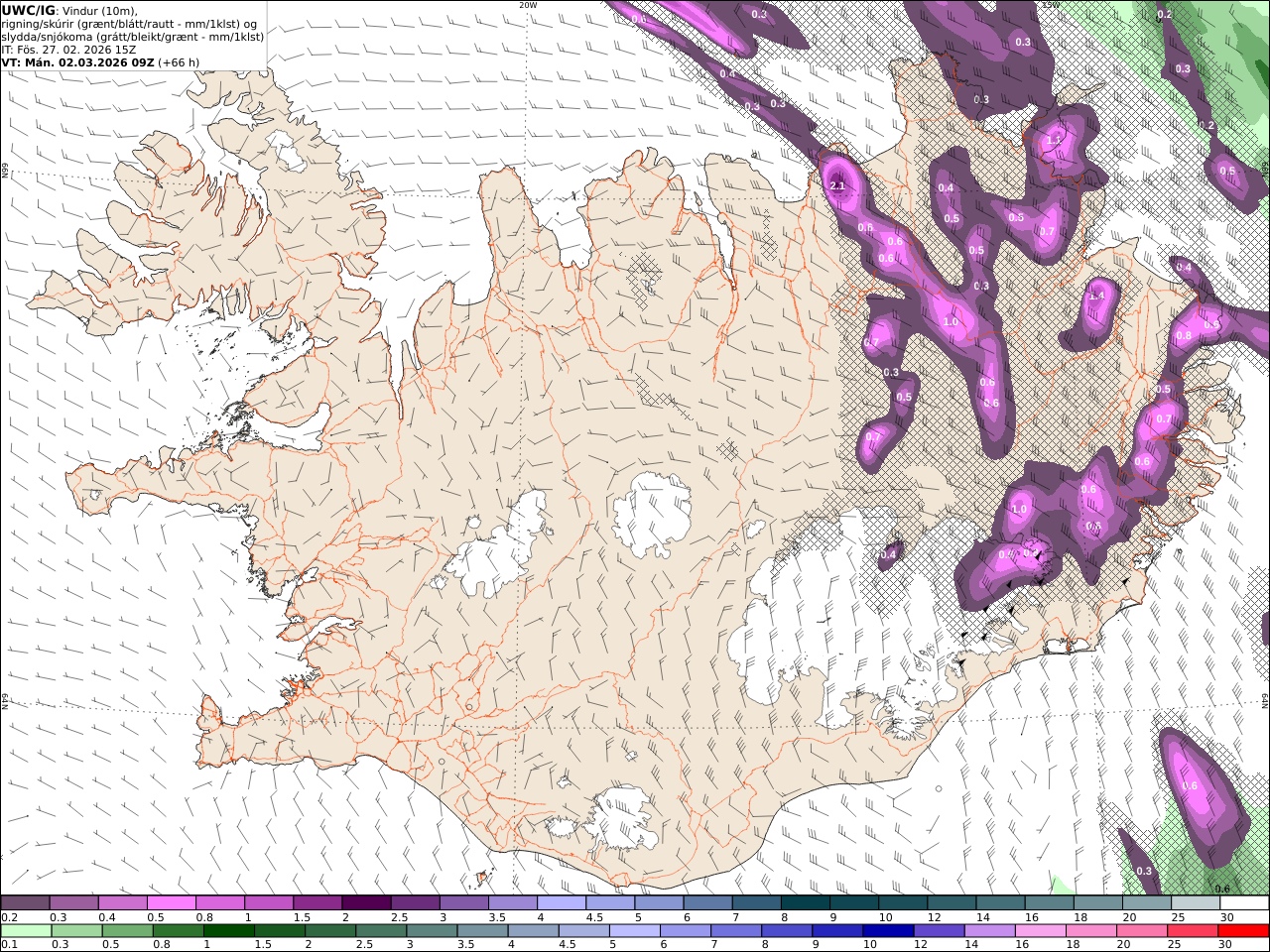Pick the slate blue swatch at 6 in the top legend

[708, 903]
